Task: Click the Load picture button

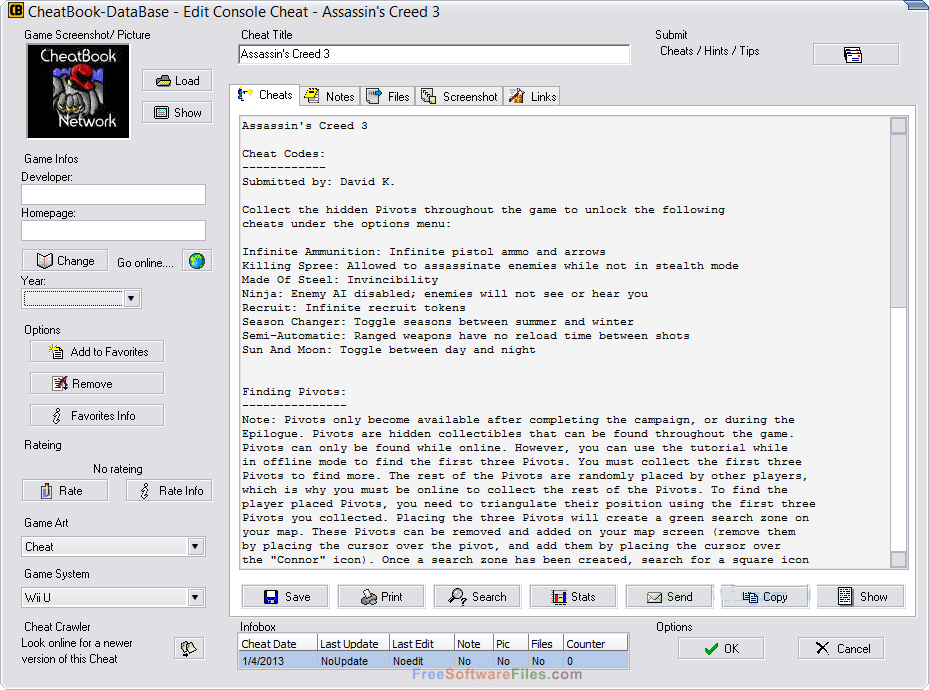Action: coord(177,81)
